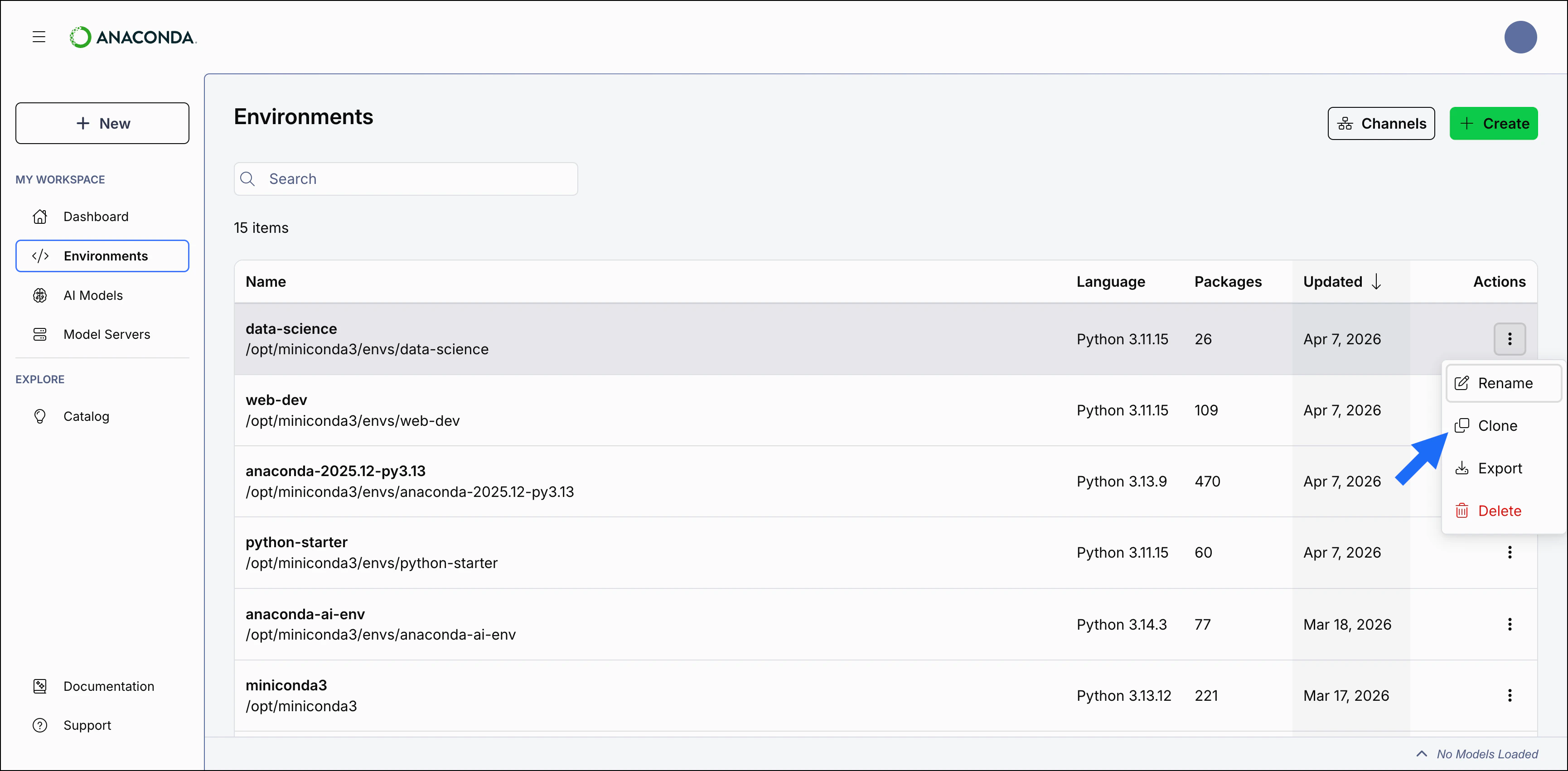Open actions menu for python-starter environment
This screenshot has height=771, width=1568.
coord(1510,552)
